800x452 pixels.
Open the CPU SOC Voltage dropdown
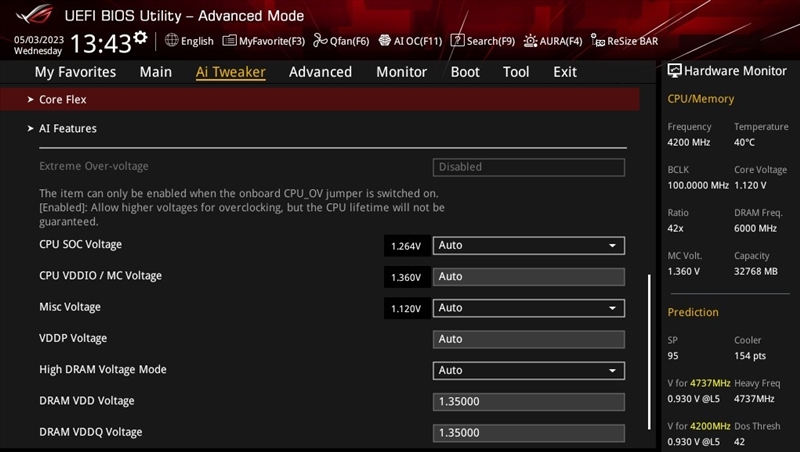(x=528, y=245)
